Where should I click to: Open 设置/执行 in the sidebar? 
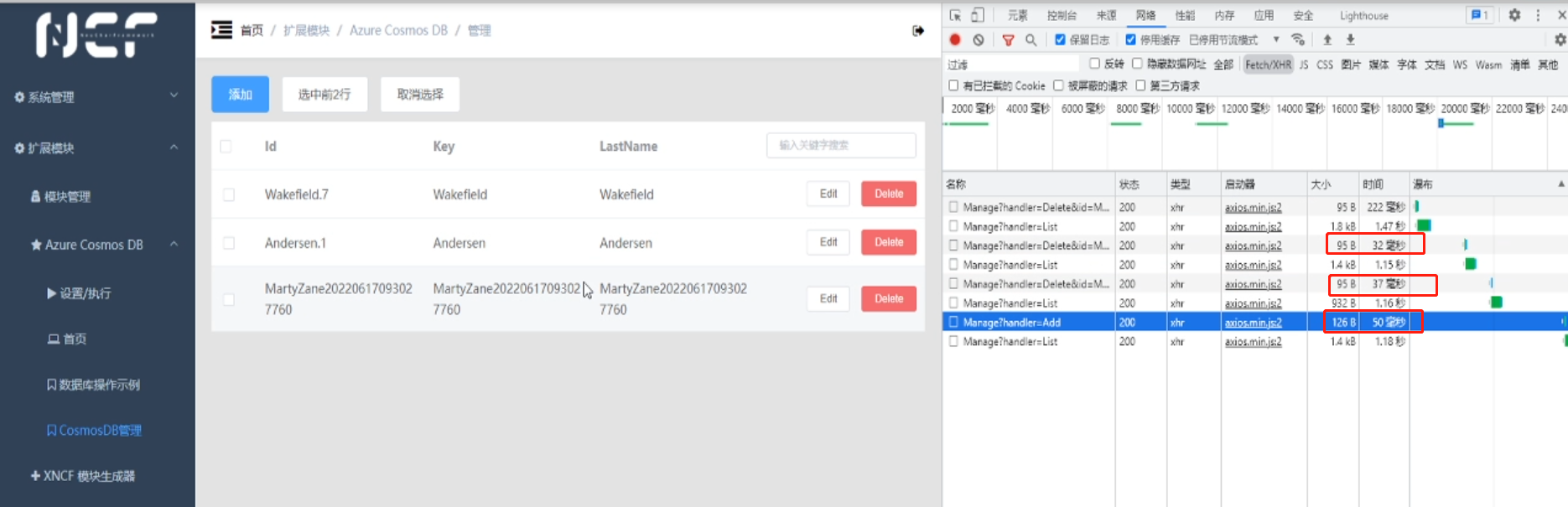pyautogui.click(x=80, y=293)
